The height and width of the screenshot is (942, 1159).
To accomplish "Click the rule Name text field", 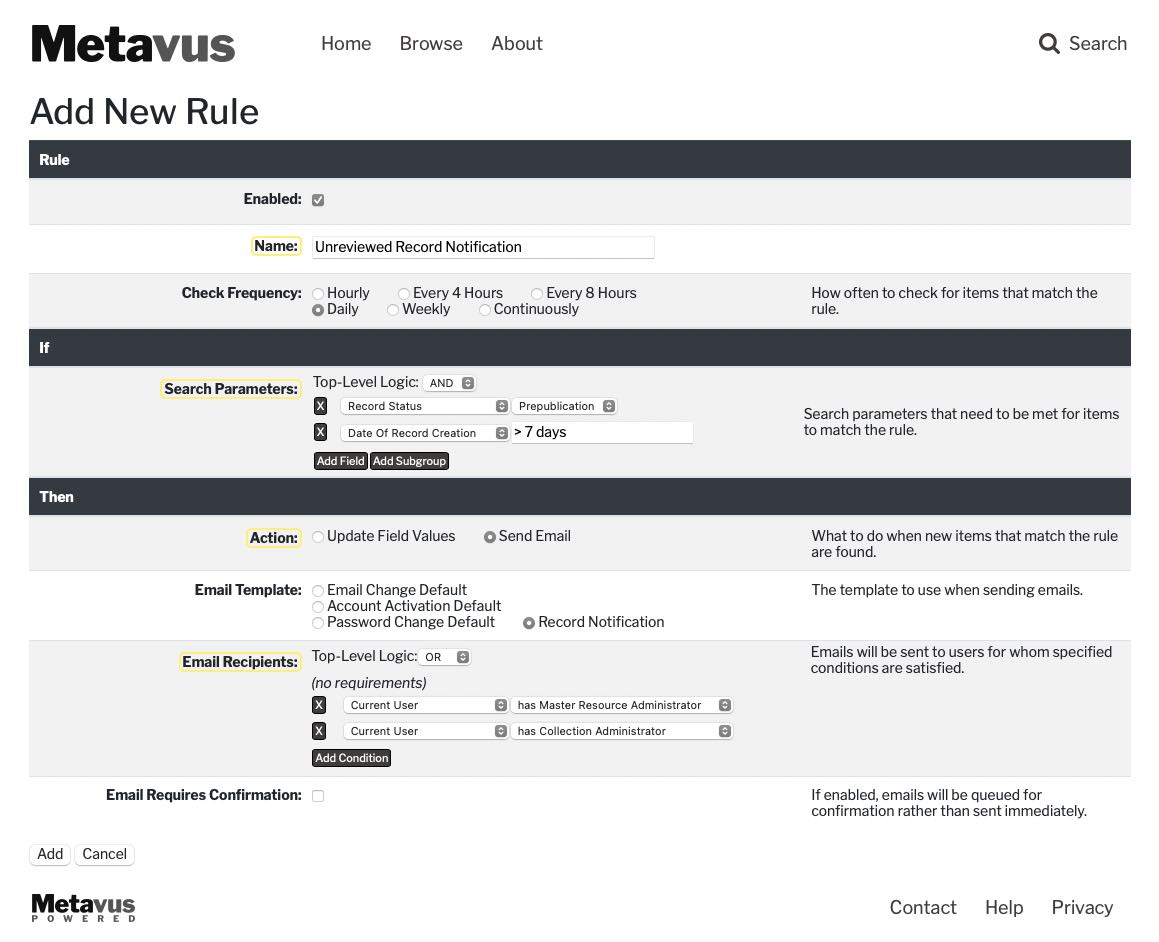I will point(483,247).
